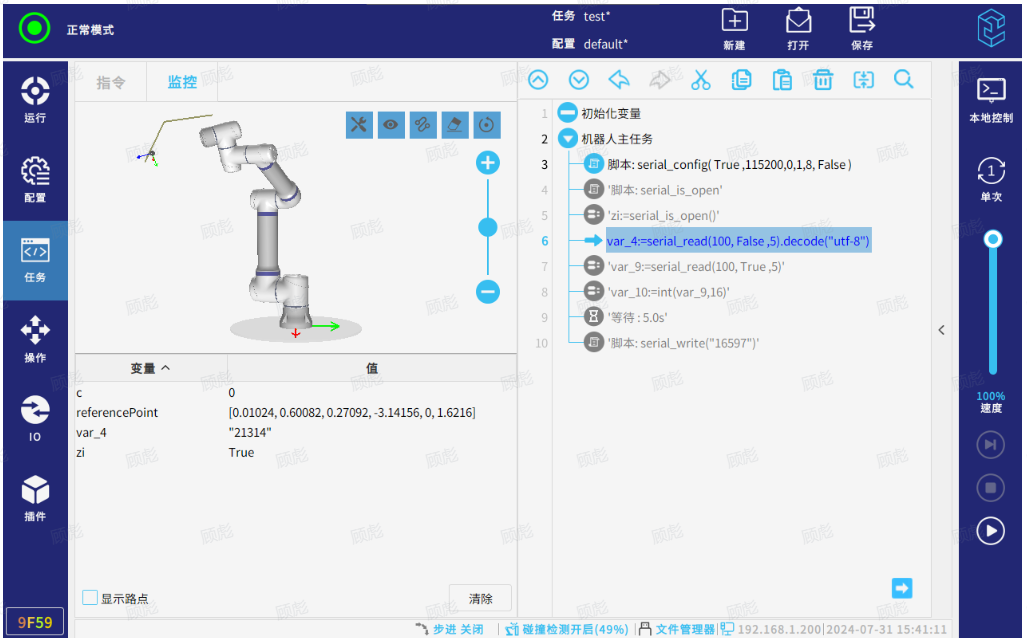1027x644 pixels.
Task: Open 文件管理器 in status bar
Action: tap(678, 629)
